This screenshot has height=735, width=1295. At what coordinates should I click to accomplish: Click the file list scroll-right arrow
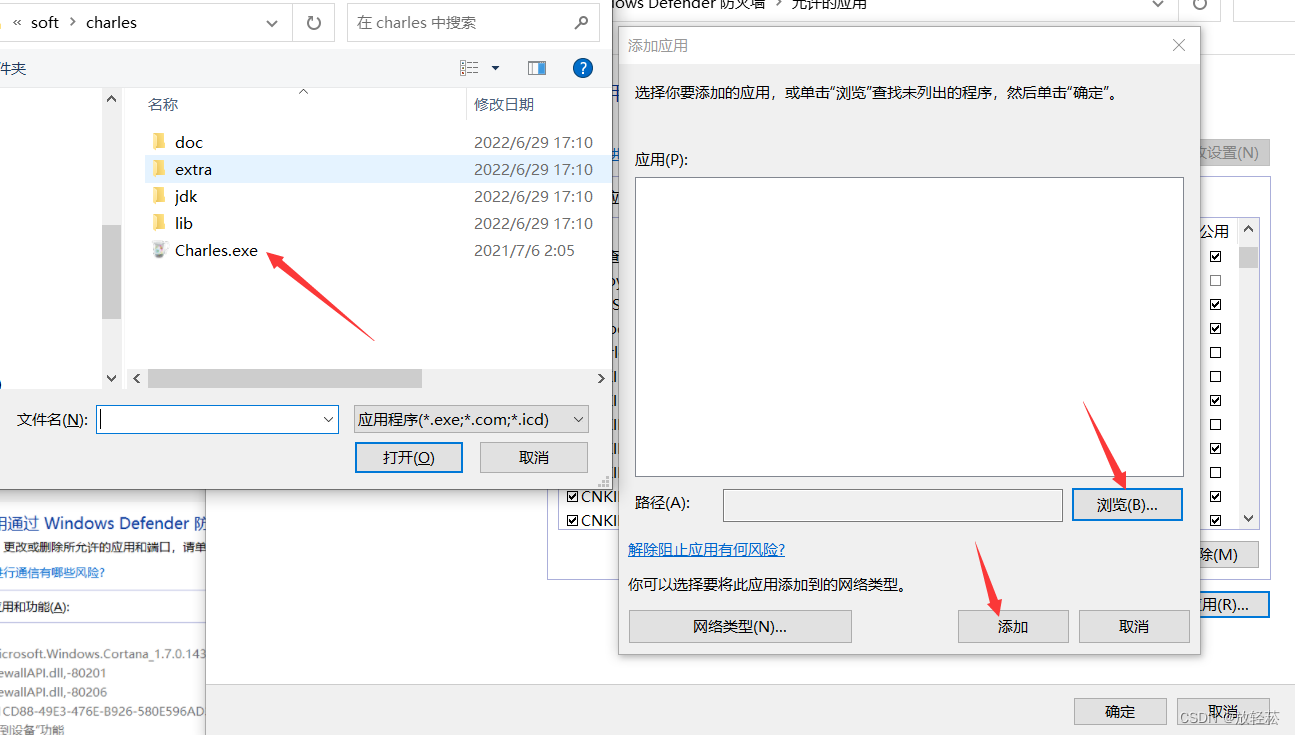point(602,379)
